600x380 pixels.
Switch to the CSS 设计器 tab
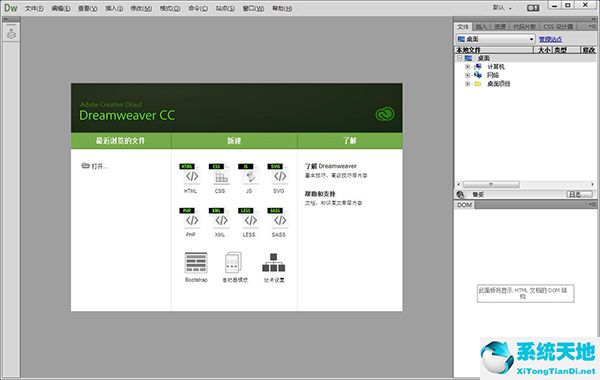558,27
